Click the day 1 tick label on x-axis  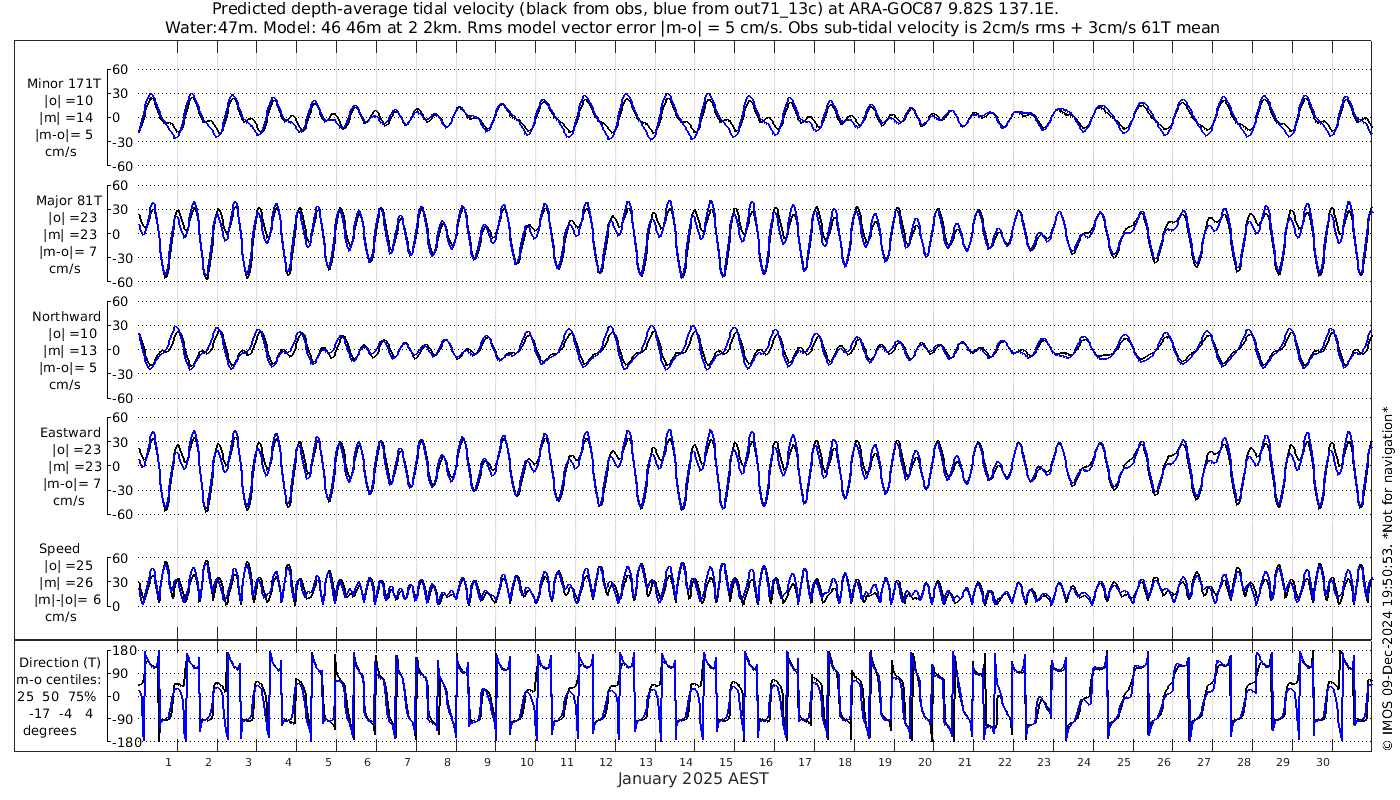[x=168, y=761]
